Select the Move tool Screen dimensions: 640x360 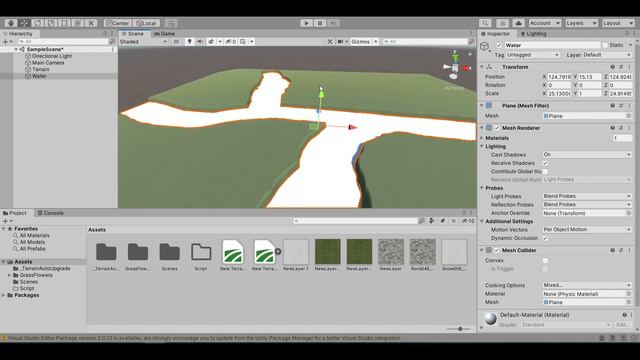click(24, 23)
